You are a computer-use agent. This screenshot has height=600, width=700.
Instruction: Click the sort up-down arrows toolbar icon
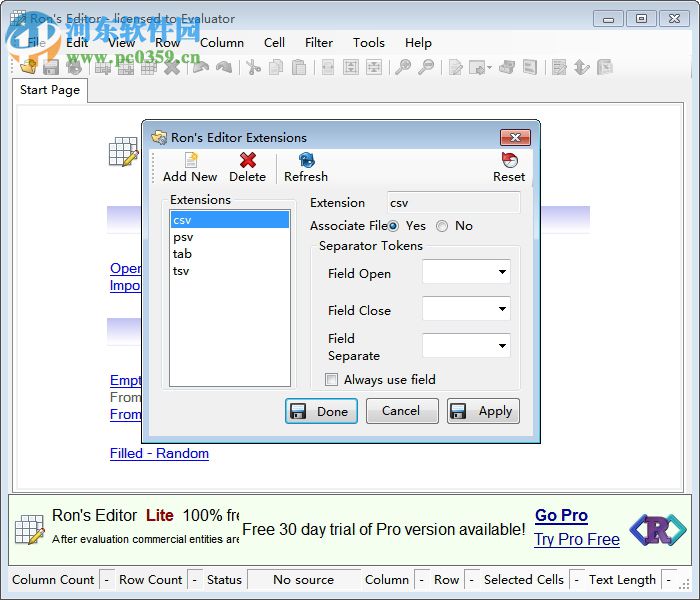click(581, 67)
